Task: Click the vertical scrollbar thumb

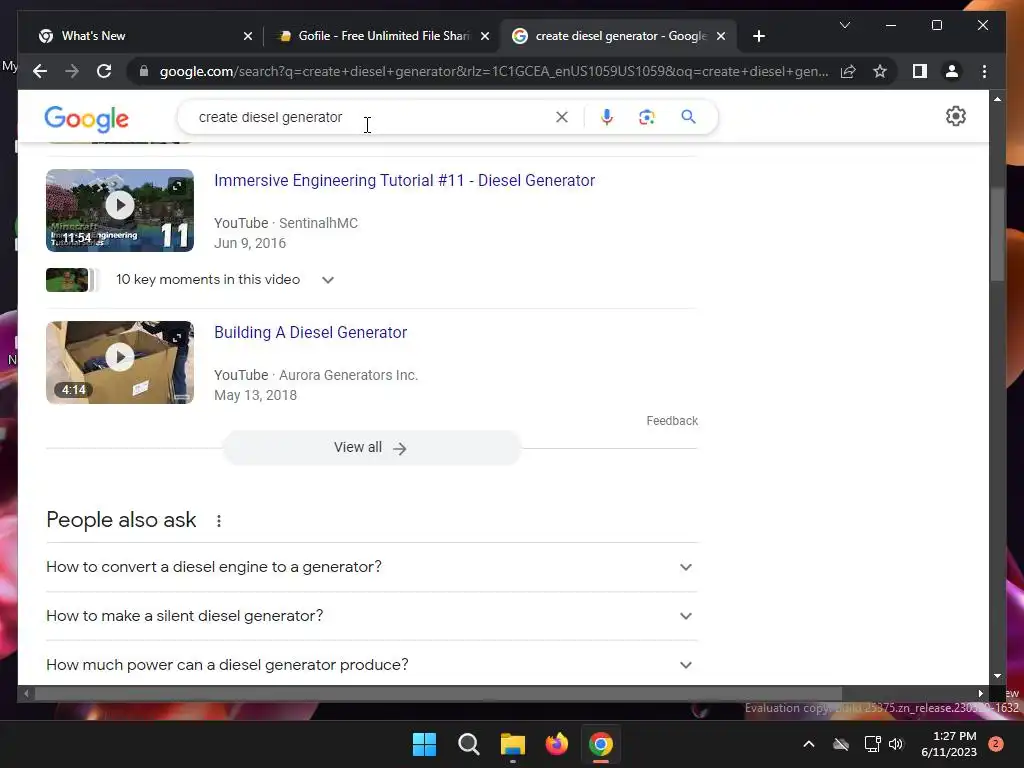Action: click(x=997, y=235)
